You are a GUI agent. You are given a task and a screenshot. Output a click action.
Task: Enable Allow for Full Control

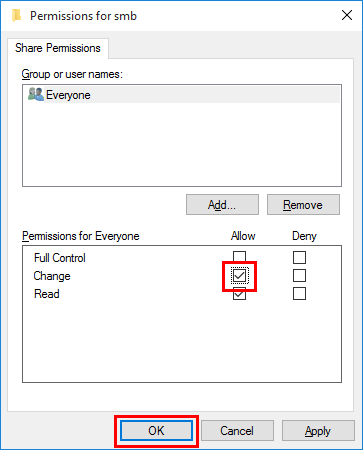click(x=239, y=257)
